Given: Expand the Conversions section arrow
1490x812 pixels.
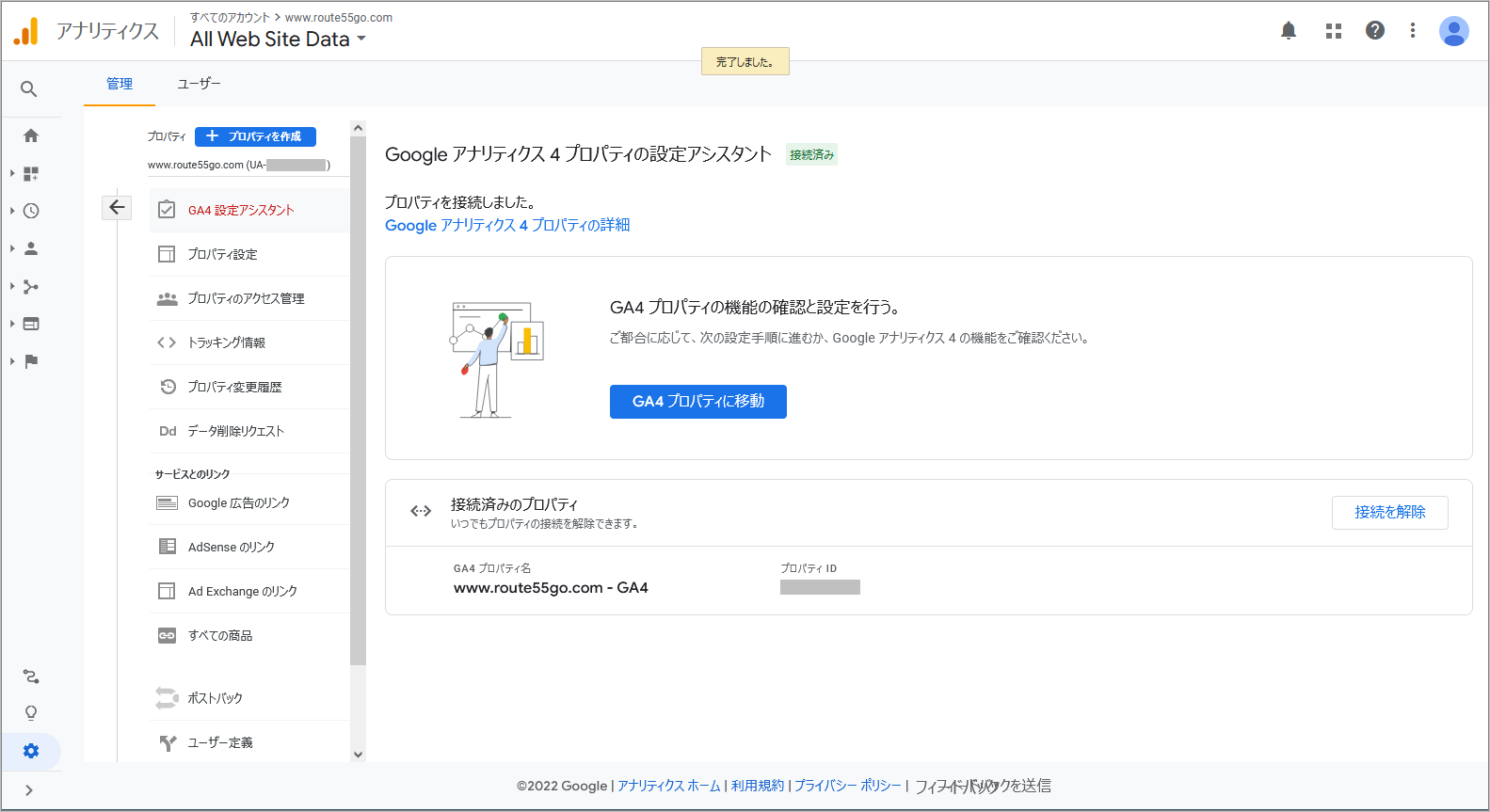Looking at the screenshot, I should [12, 361].
